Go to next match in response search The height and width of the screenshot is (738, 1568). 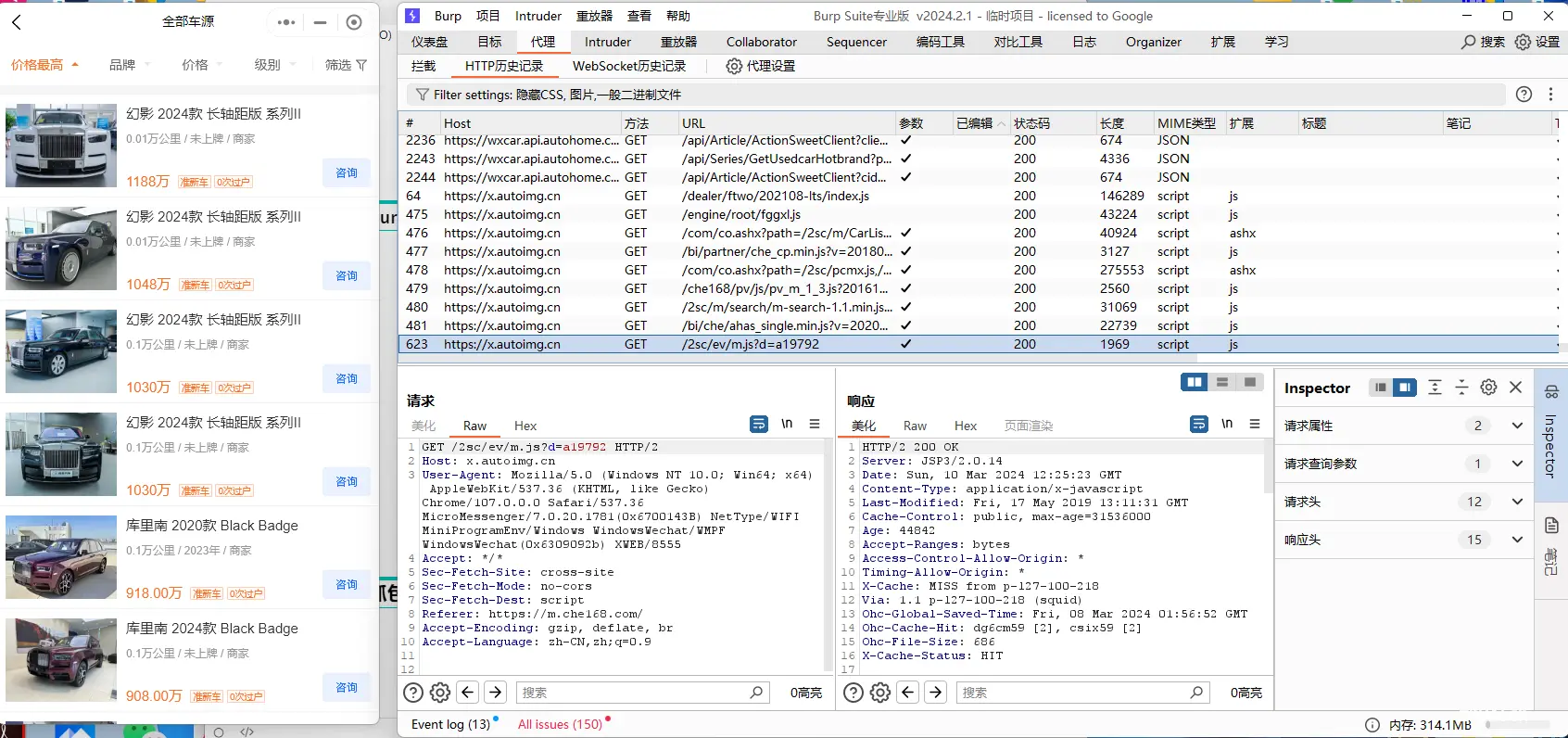936,692
